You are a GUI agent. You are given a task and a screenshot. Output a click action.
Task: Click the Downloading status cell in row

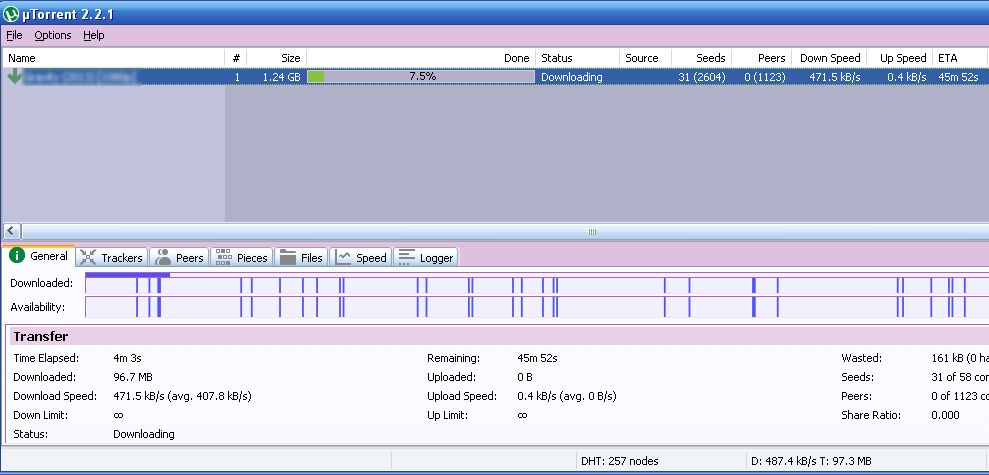pos(571,77)
